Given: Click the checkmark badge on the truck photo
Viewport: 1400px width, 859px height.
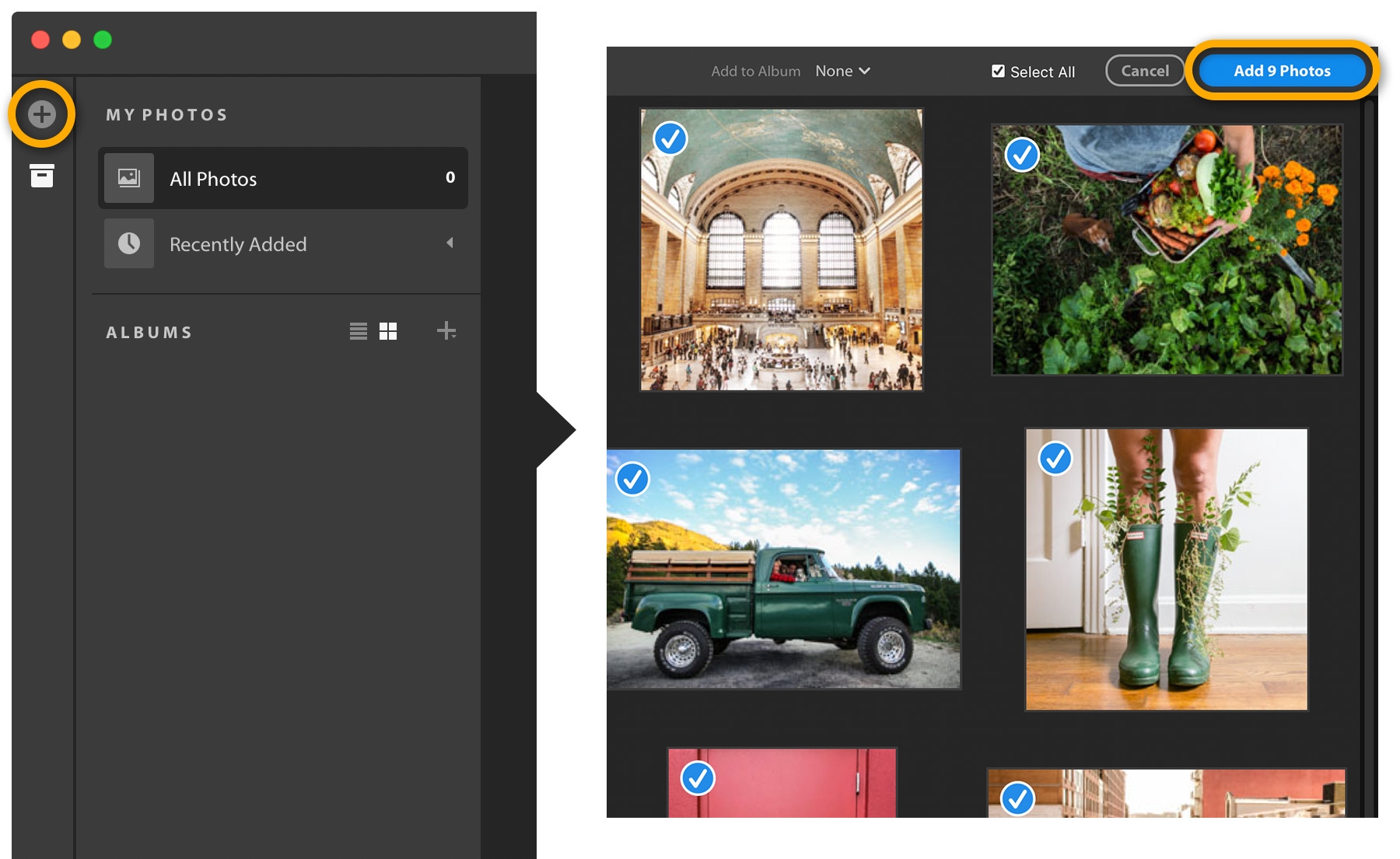Looking at the screenshot, I should [x=632, y=479].
